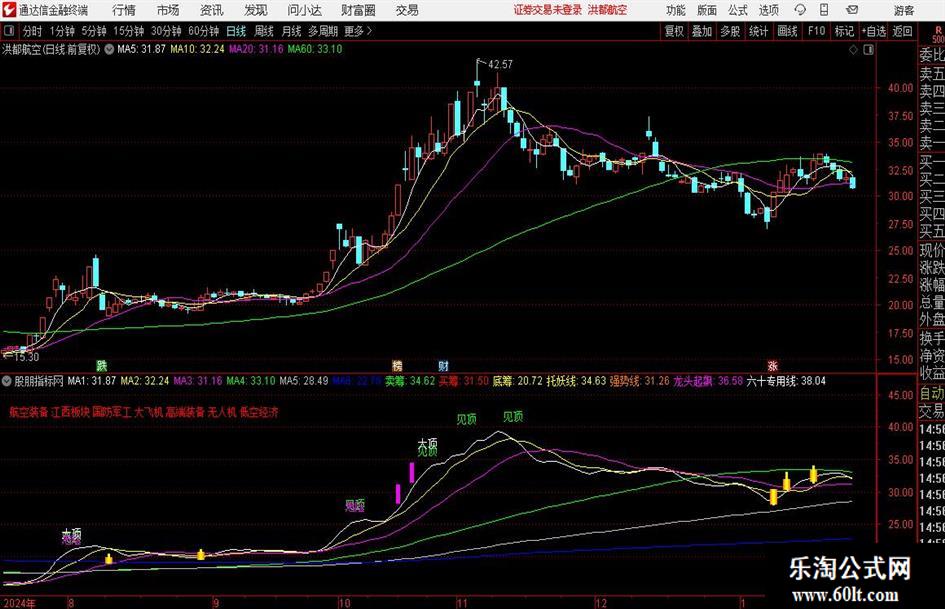Switch to 60分钟 period
Viewport: 945px width, 609px height.
(203, 31)
